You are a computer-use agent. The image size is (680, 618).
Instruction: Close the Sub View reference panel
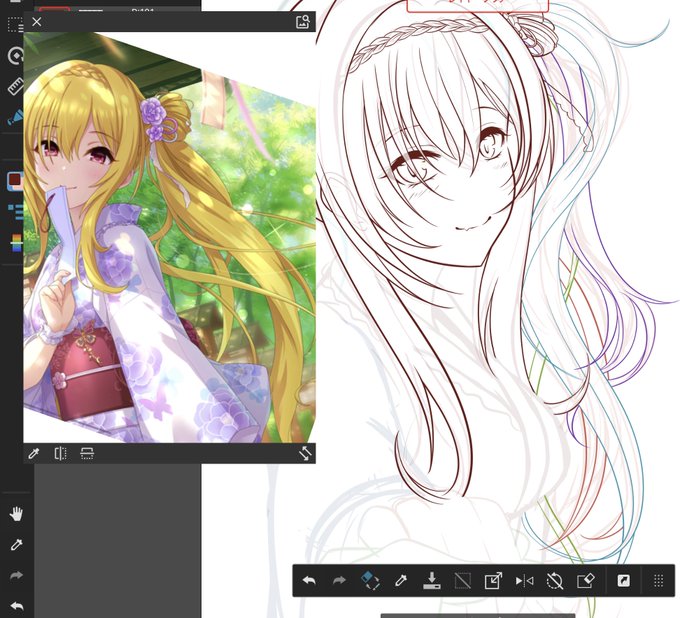(x=37, y=22)
